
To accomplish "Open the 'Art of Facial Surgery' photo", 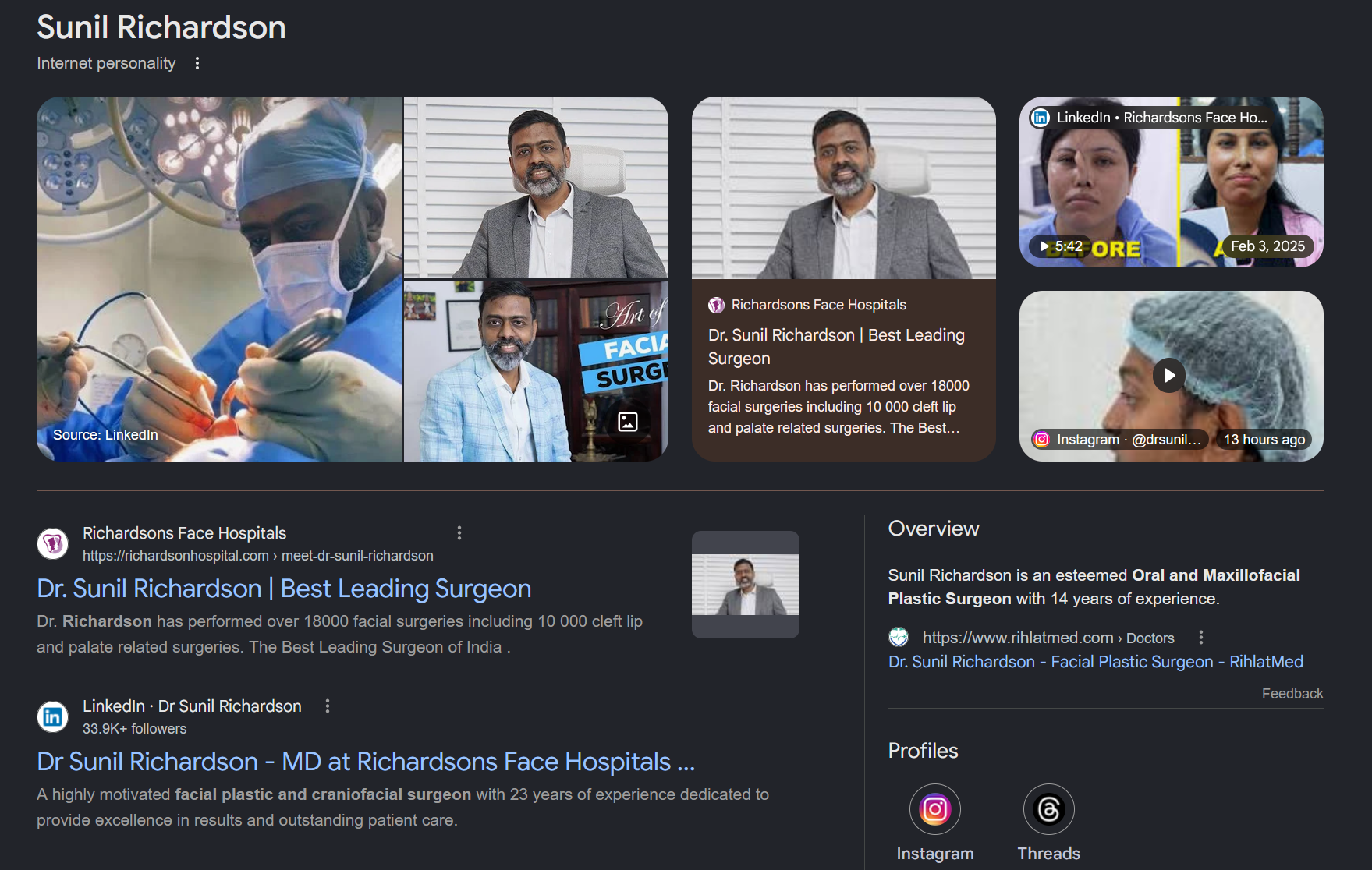I will click(x=536, y=371).
